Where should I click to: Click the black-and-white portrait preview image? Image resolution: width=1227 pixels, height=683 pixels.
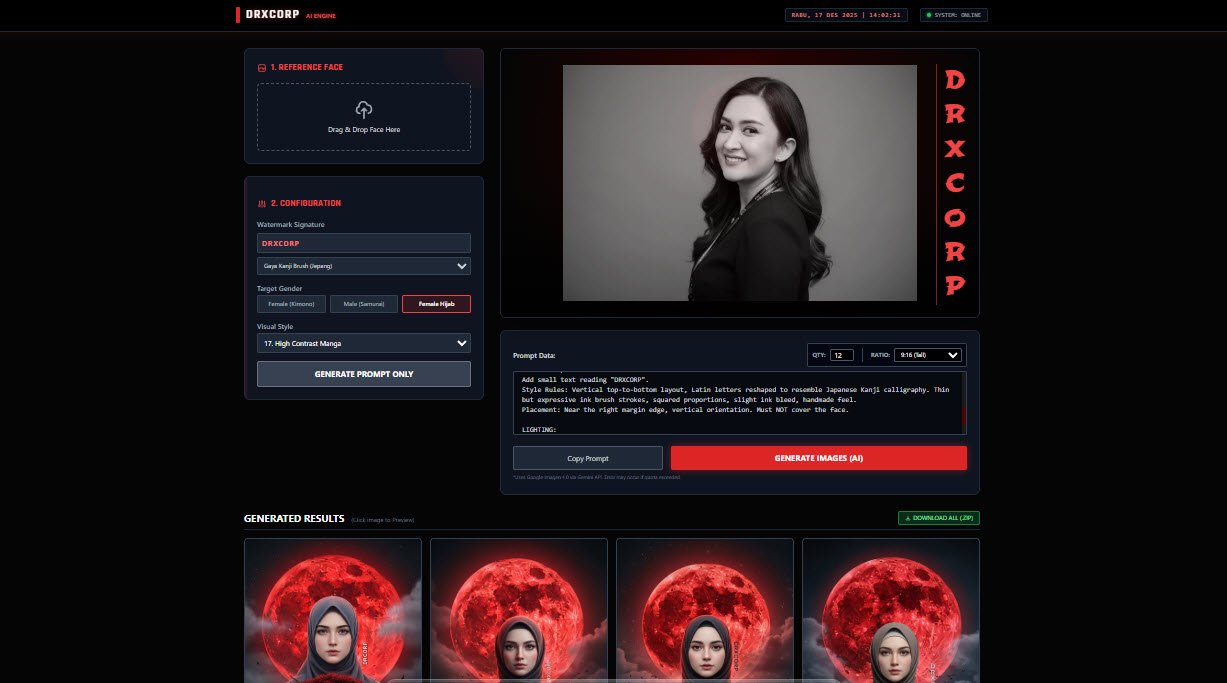click(740, 183)
